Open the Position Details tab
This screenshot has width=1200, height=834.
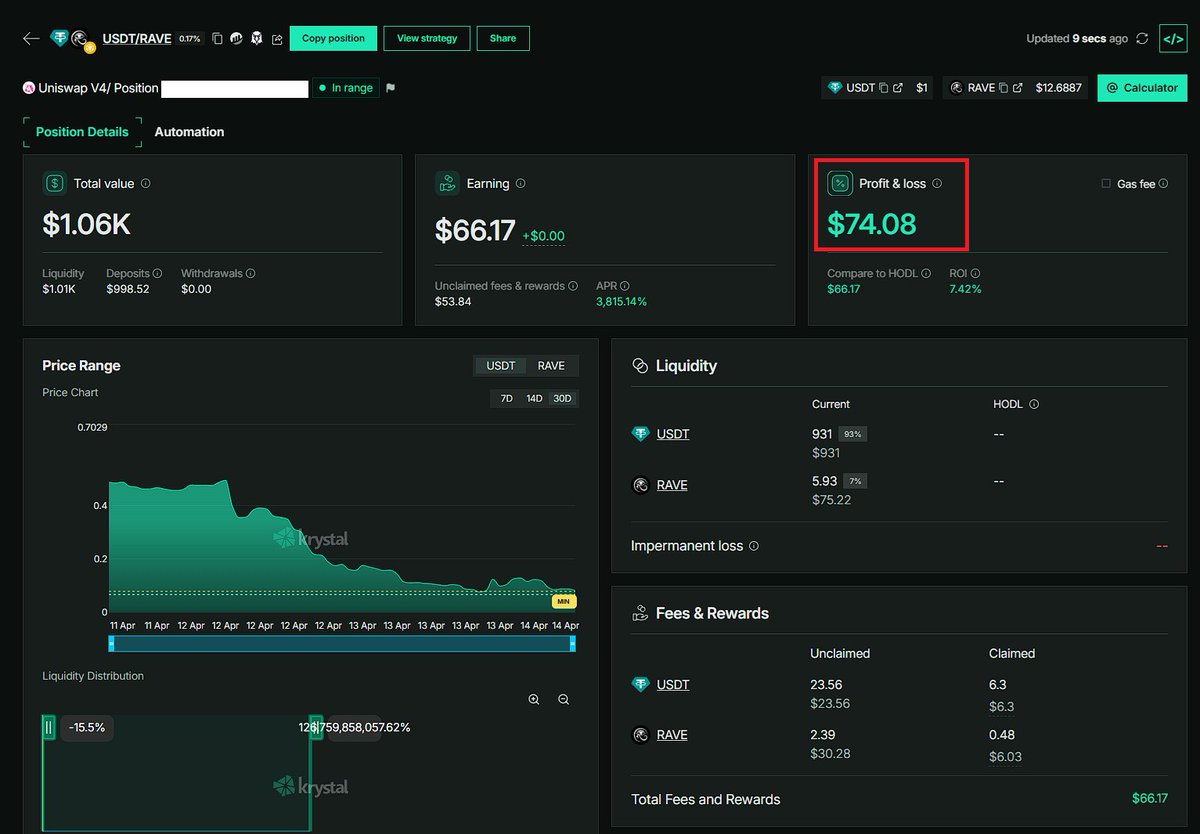[82, 132]
